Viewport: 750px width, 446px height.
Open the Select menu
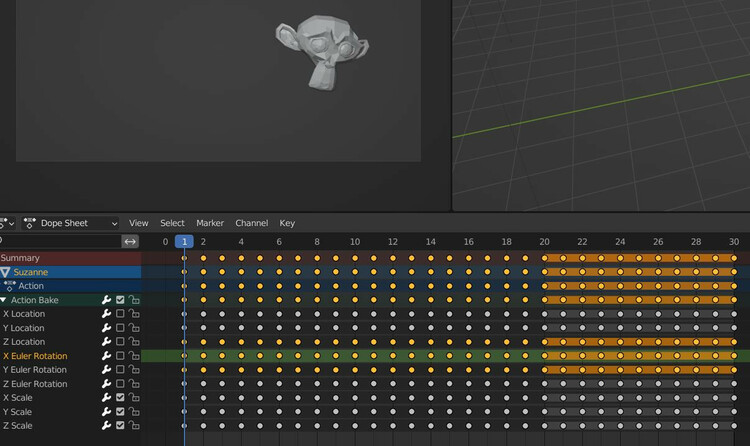click(172, 223)
